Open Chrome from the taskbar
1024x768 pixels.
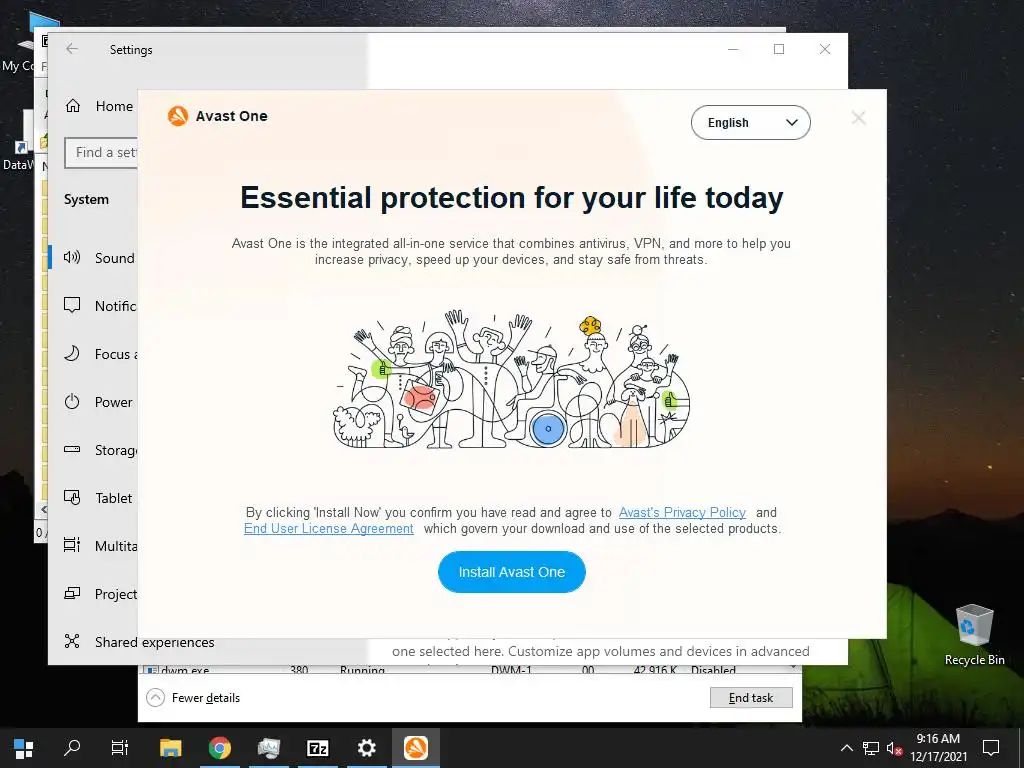click(219, 748)
